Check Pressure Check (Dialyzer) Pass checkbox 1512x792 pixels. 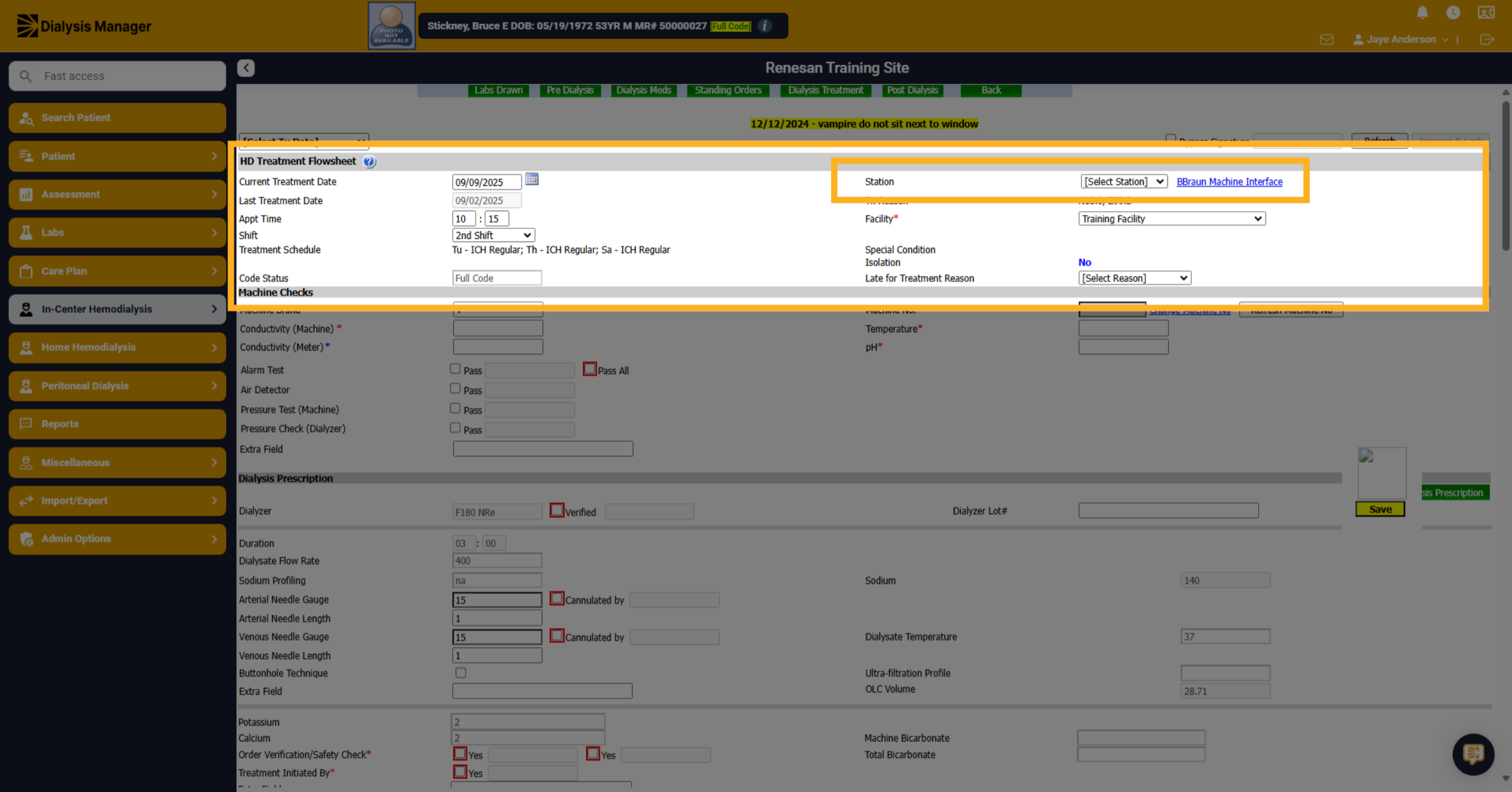coord(455,428)
